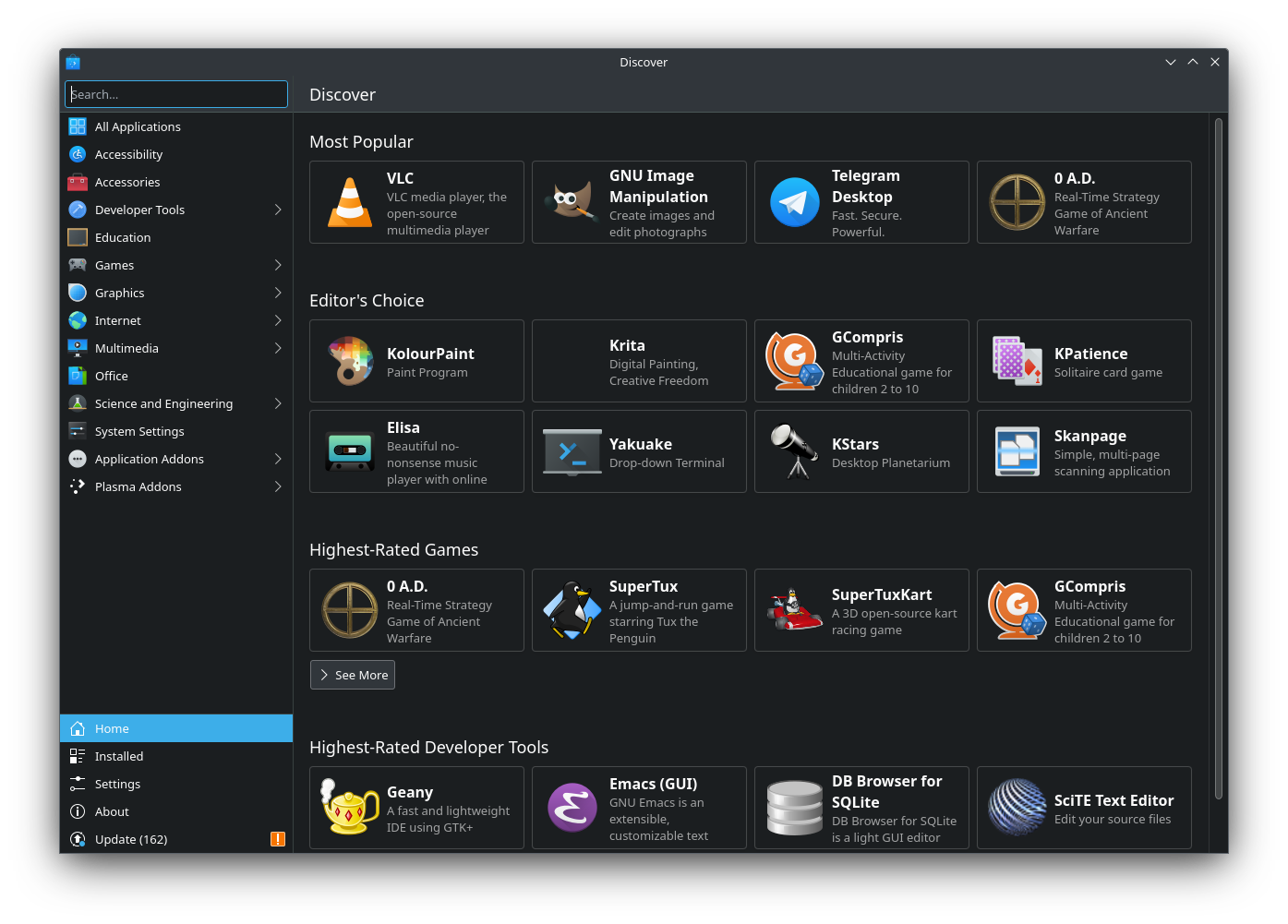Viewport: 1288px width, 924px height.
Task: Open the 0 A.D. card under Highest-Rated Games
Action: coord(416,610)
